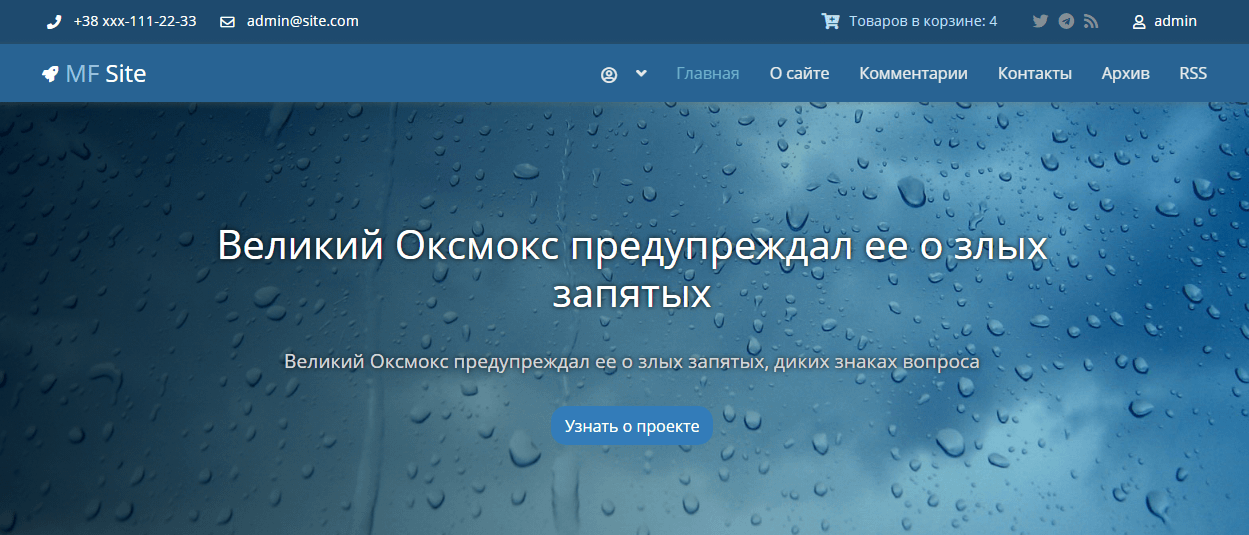Navigate to Комментарии section
The width and height of the screenshot is (1249, 535).
913,73
